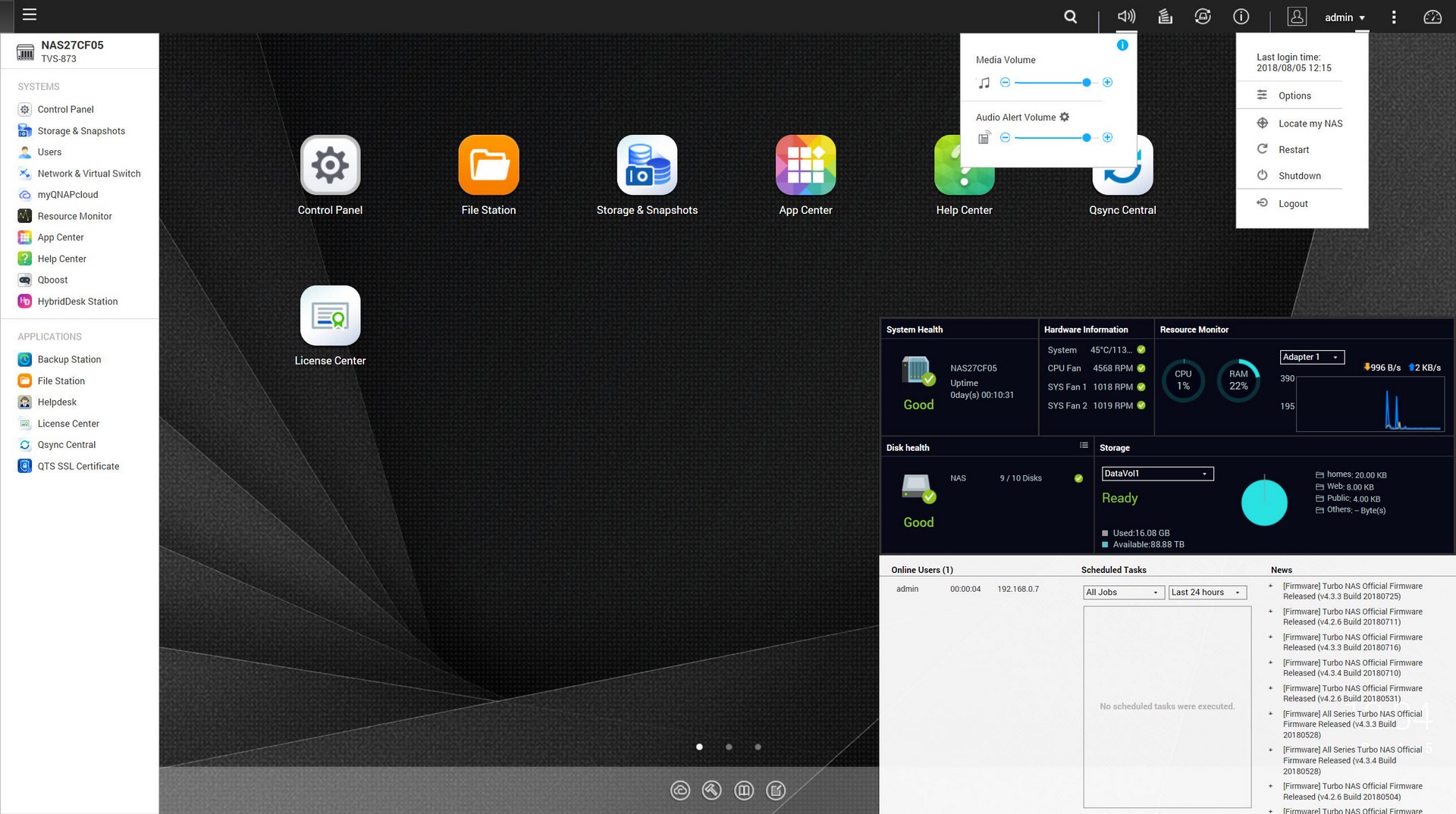Image resolution: width=1456 pixels, height=814 pixels.
Task: Click myQNAPcloud icon in bottom dock
Action: [680, 791]
